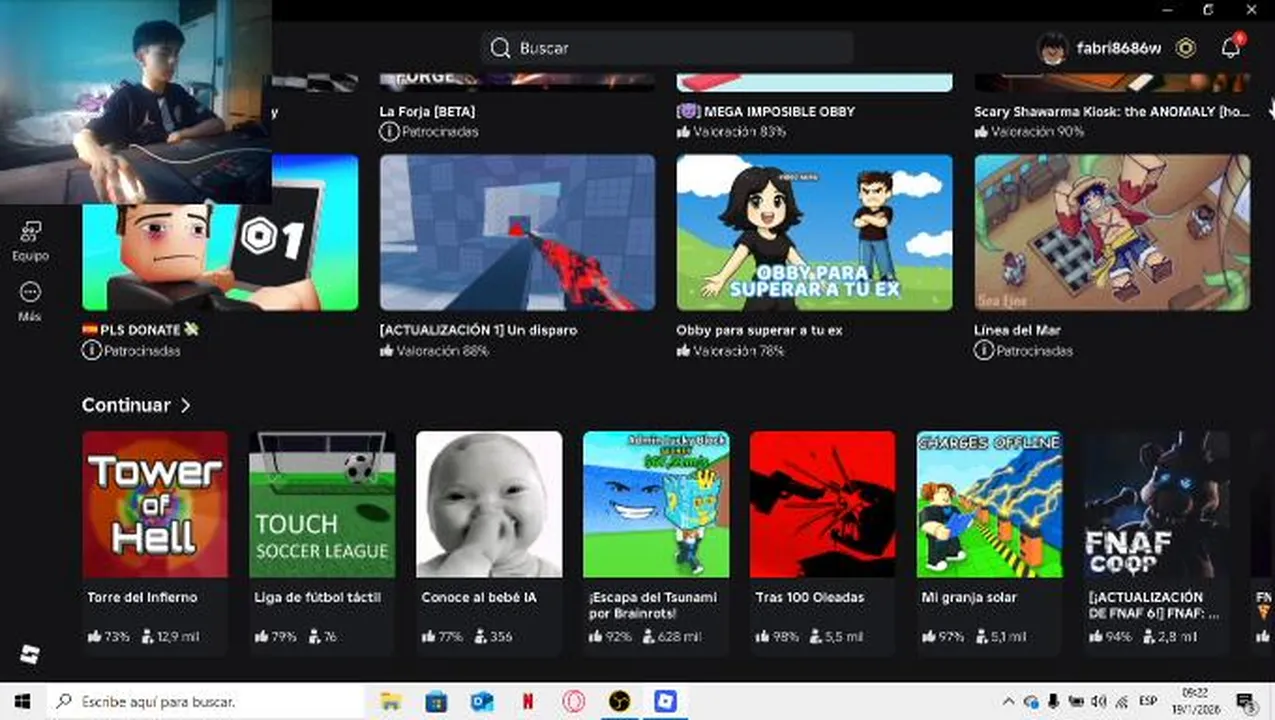Open the Un disparo game thumbnail
Viewport: 1275px width, 720px height.
(x=517, y=232)
